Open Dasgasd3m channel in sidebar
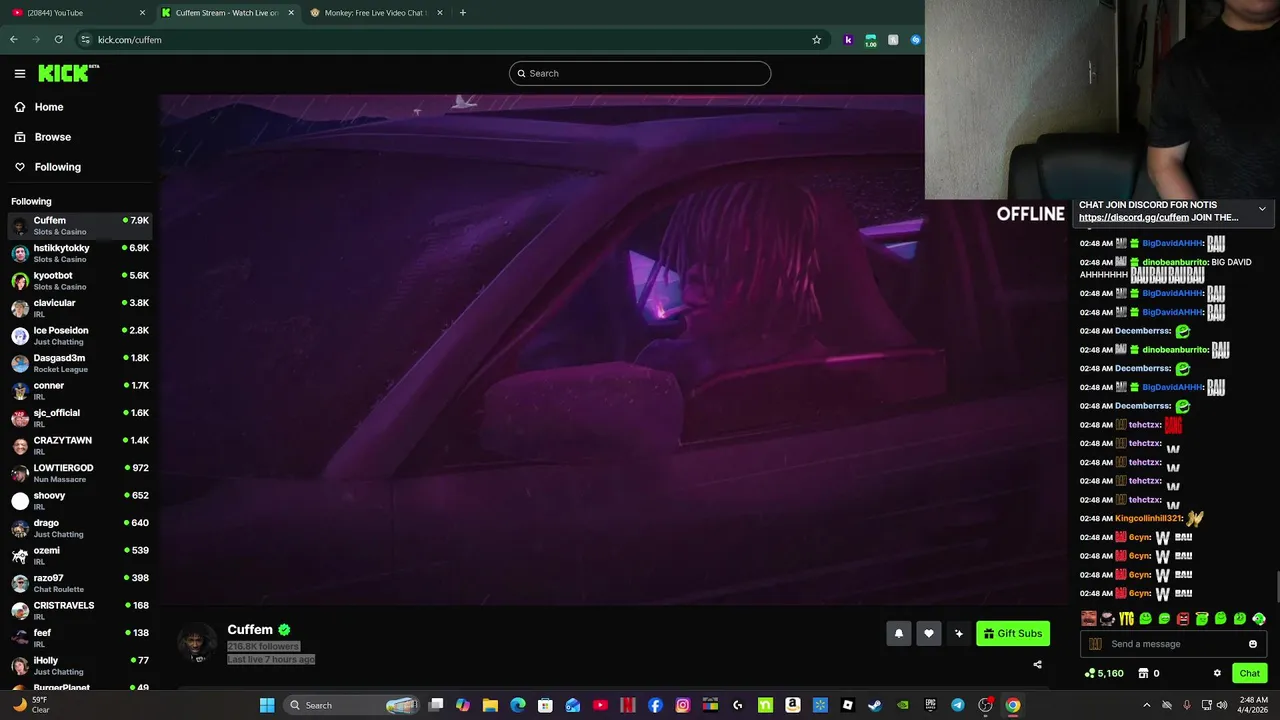This screenshot has height=720, width=1280. pyautogui.click(x=80, y=363)
